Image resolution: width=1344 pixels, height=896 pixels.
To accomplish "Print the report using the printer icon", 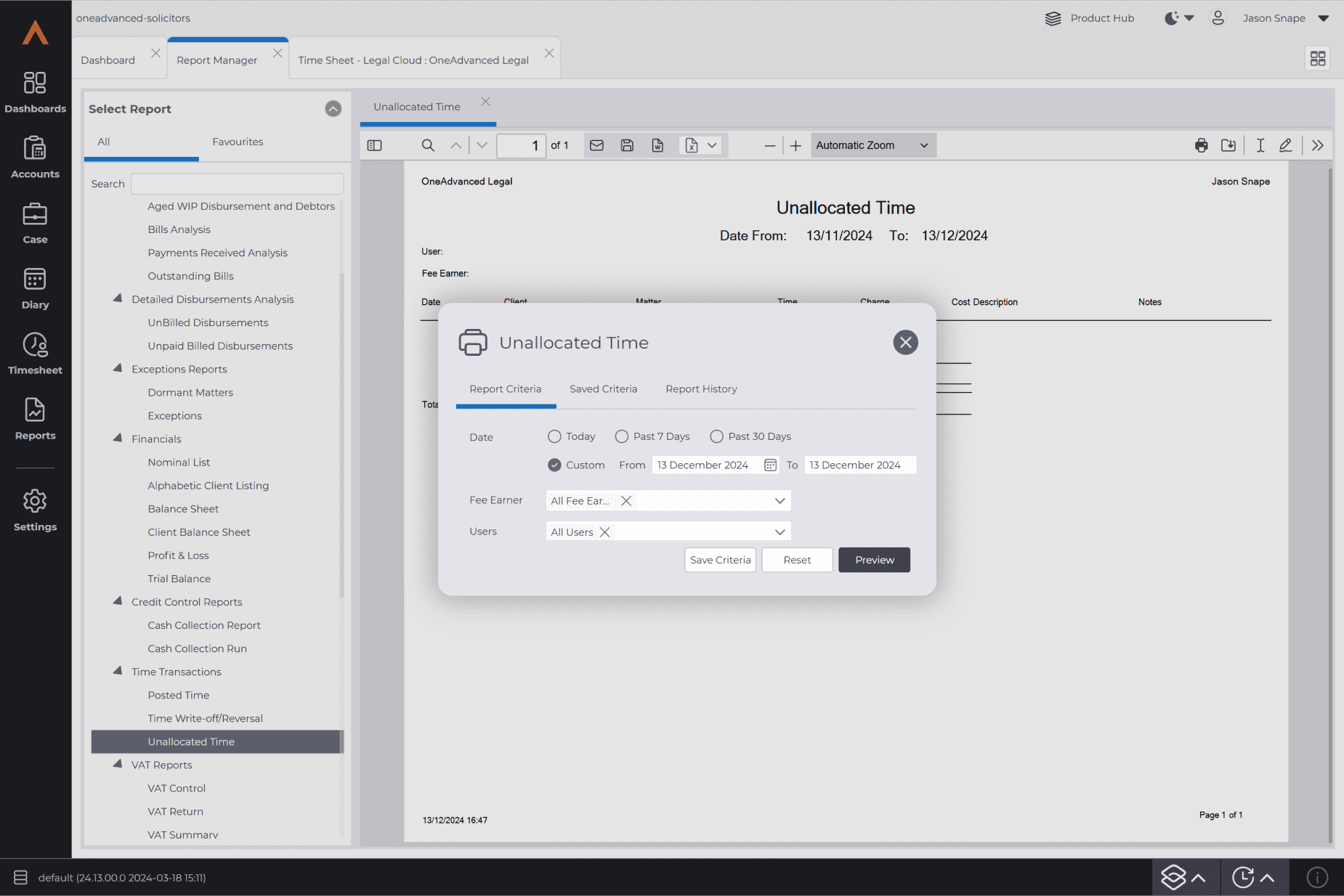I will coord(1201,145).
